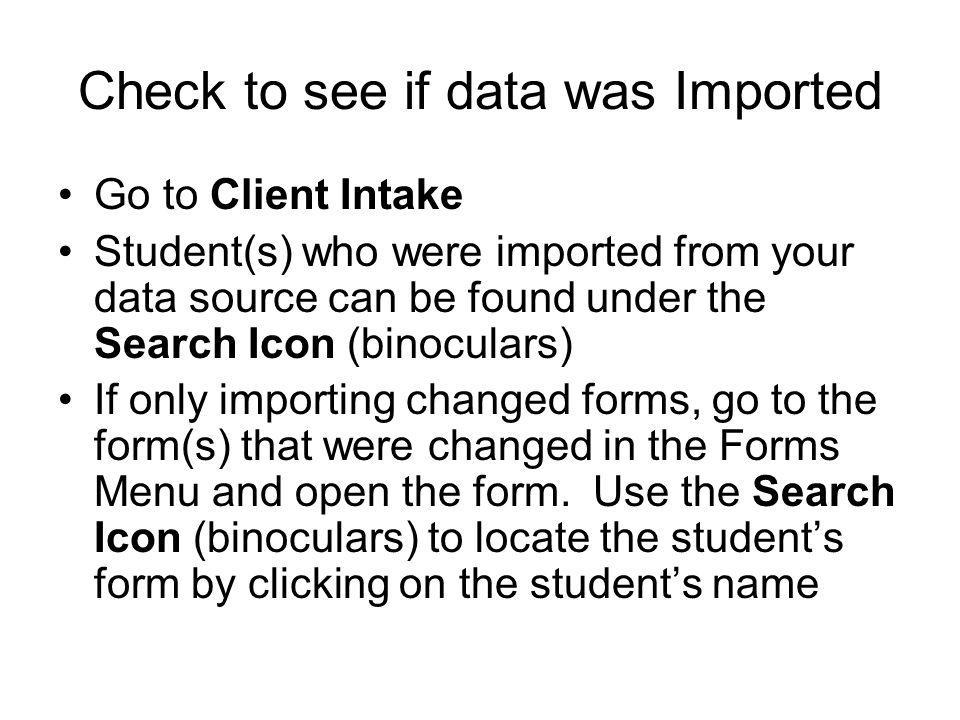Select the bold 'Client Intake' text
This screenshot has width=960, height=720.
(337, 195)
